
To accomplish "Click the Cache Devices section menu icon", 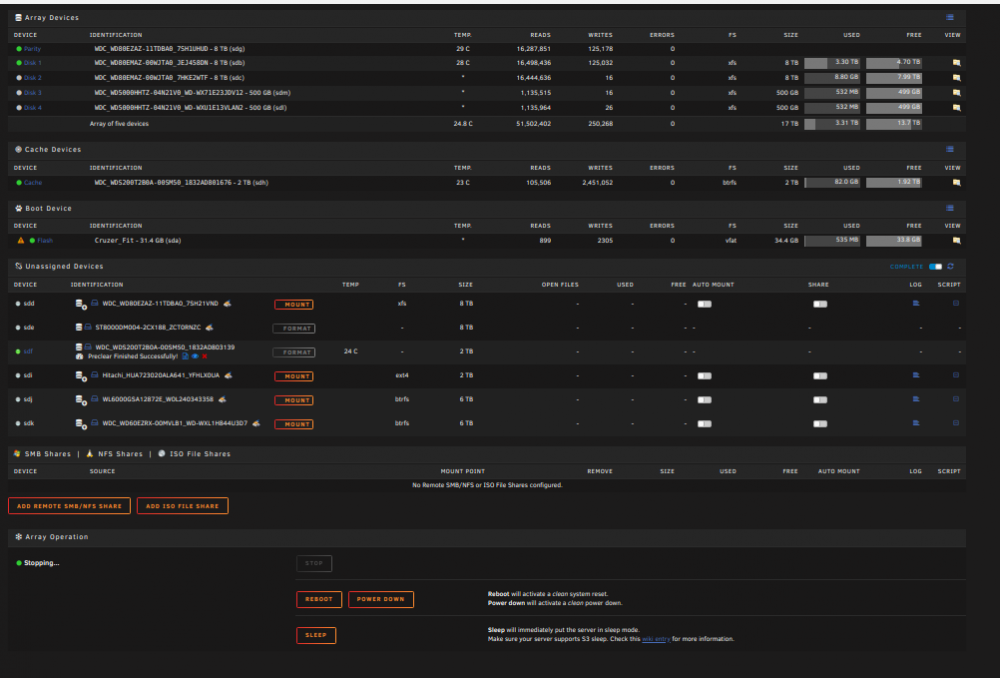I will coord(950,149).
